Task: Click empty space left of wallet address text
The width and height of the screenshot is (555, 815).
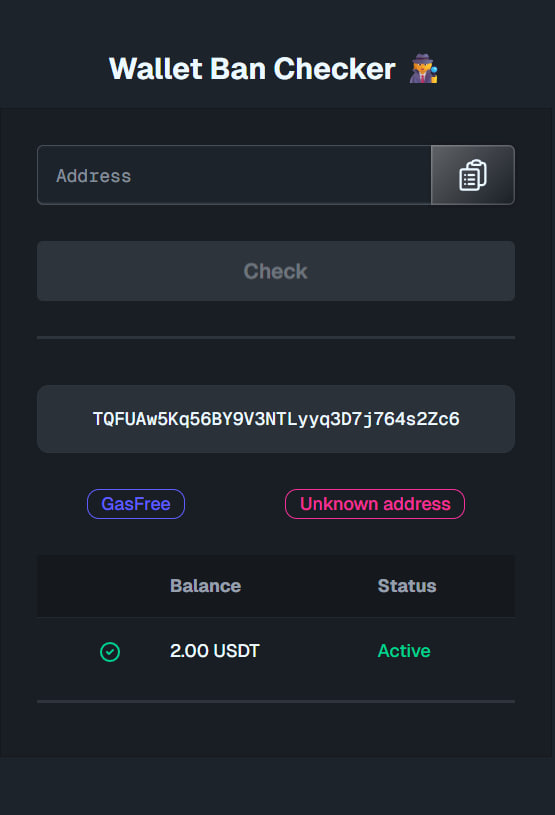Action: click(x=65, y=419)
